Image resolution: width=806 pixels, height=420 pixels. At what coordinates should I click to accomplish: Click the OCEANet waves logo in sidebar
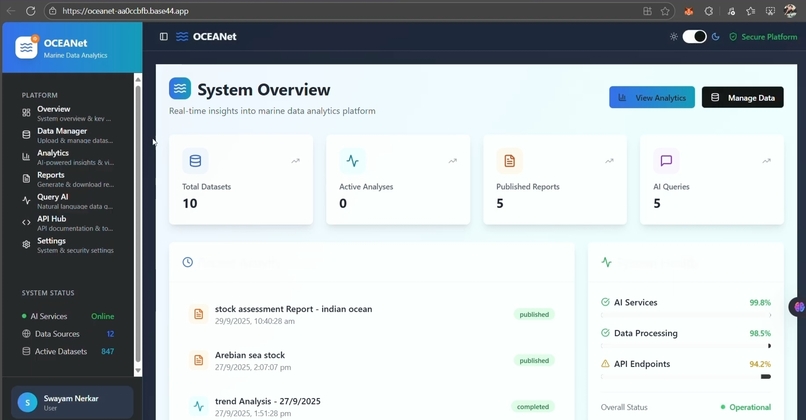26,47
